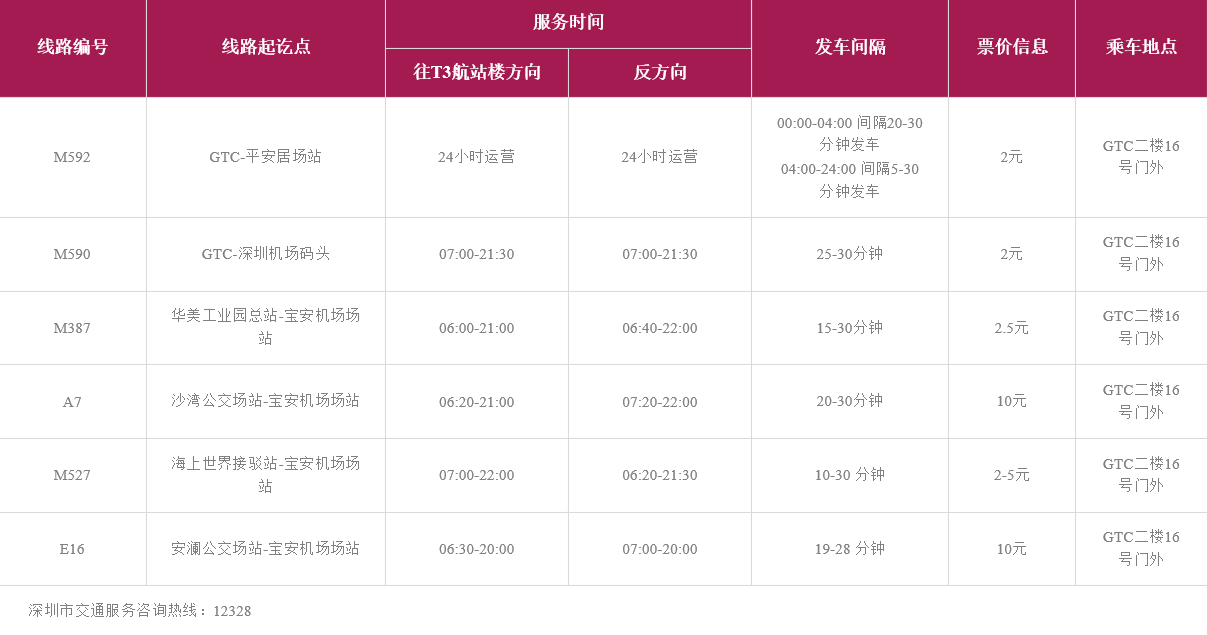Screen dimensions: 1207x635
Task: Select route number A7
Action: pyautogui.click(x=72, y=402)
